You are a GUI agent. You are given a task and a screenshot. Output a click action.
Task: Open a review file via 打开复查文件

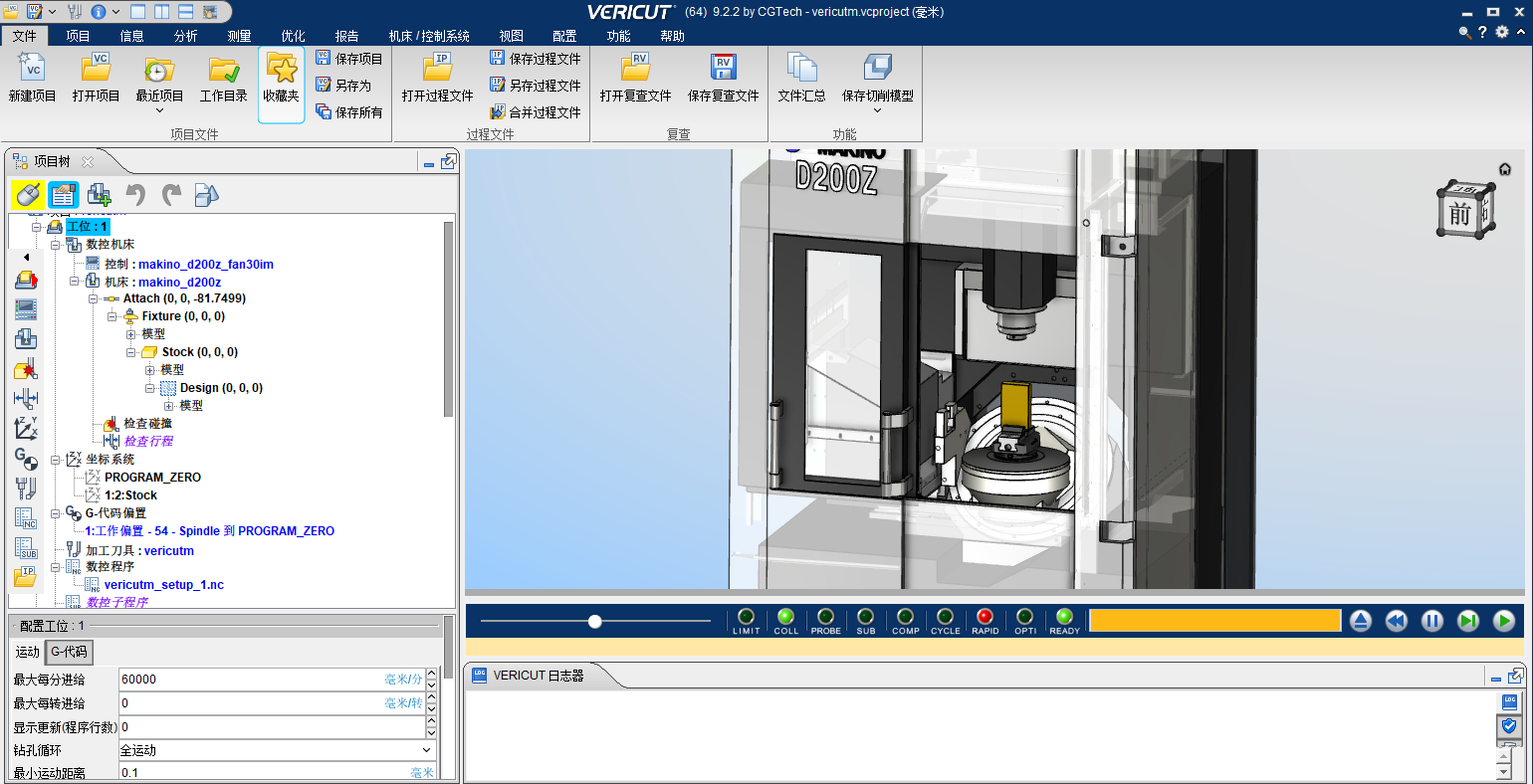[x=635, y=79]
